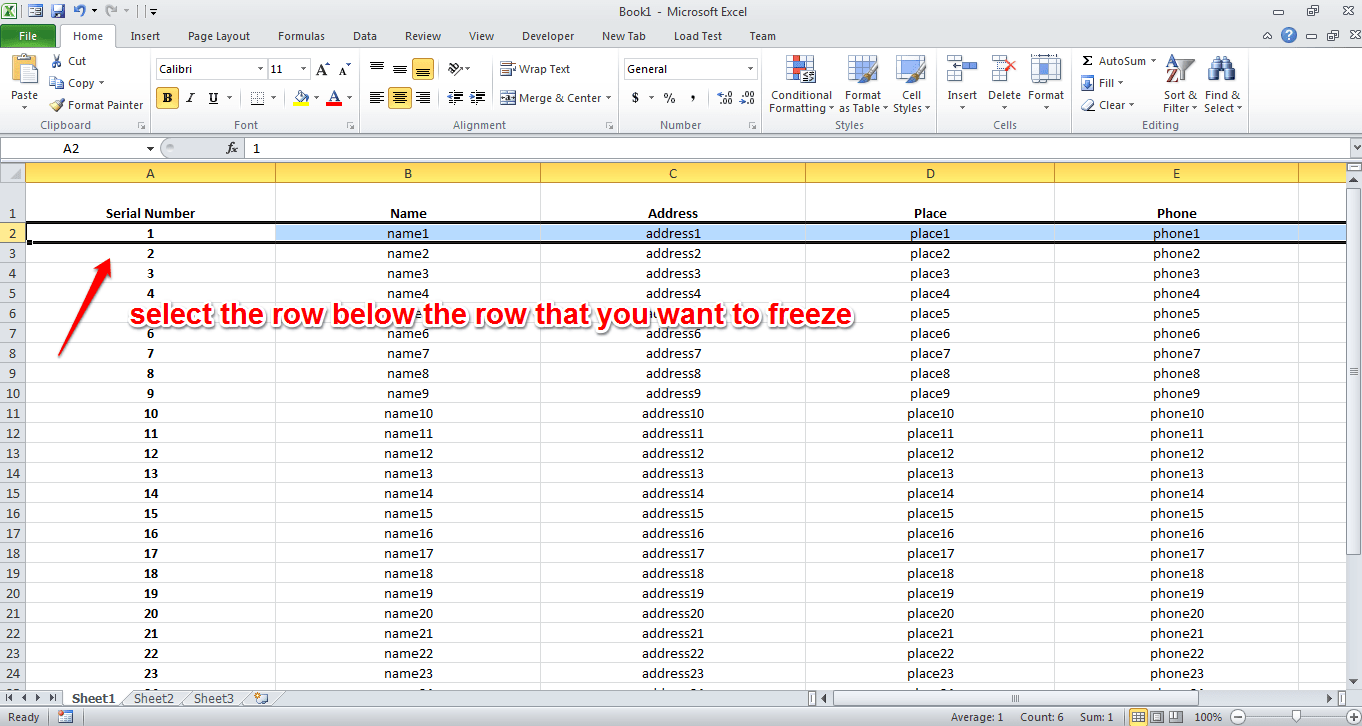Click the AutoSum icon
Screen dimensions: 1362x726
click(1116, 60)
